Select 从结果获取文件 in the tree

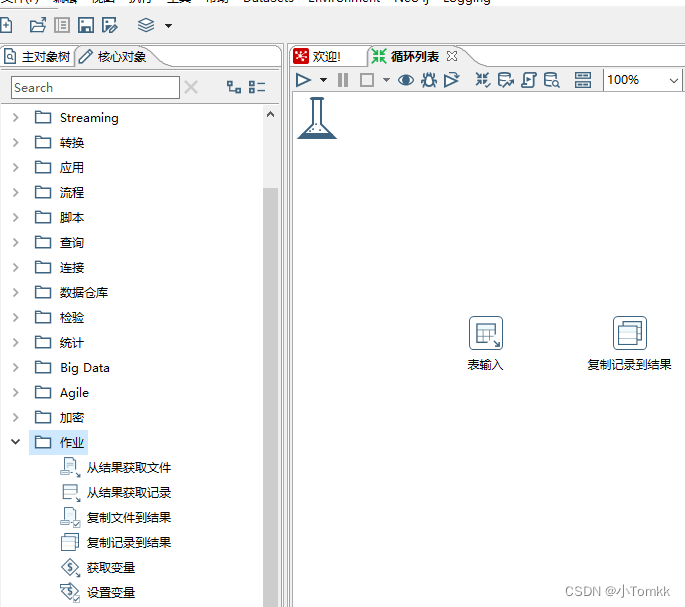pos(128,468)
